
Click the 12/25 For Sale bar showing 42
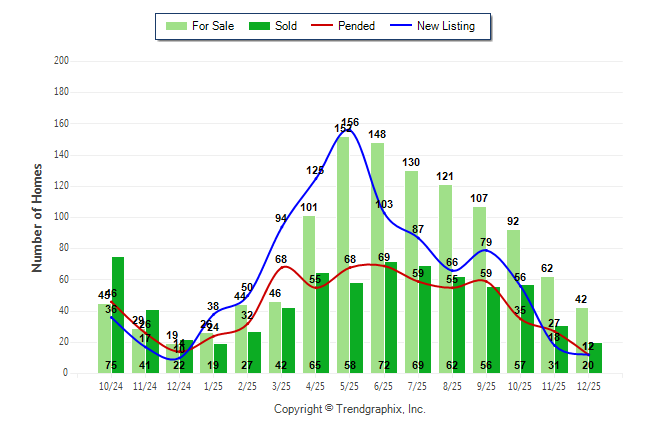(x=582, y=340)
